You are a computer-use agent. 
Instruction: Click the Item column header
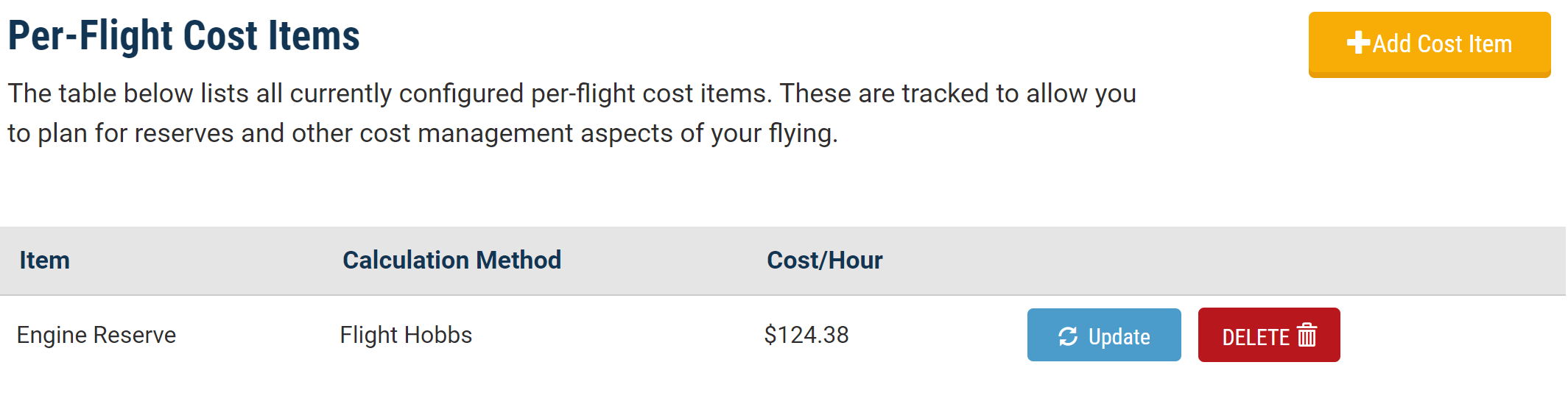[x=44, y=261]
